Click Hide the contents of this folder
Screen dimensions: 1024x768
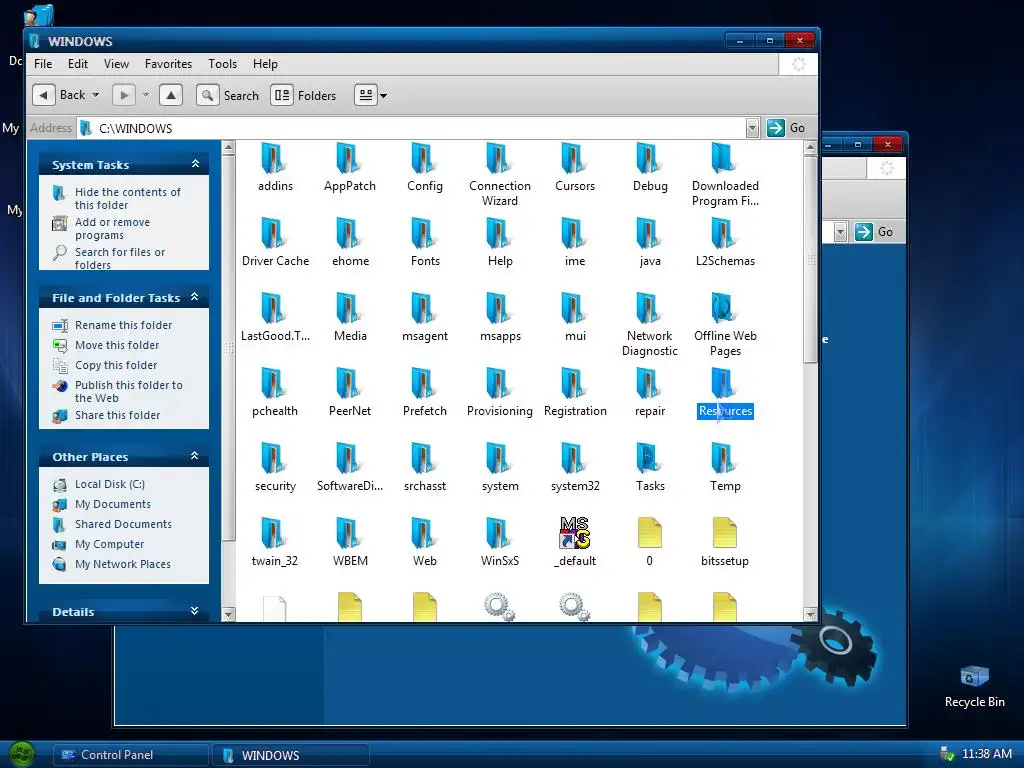tap(127, 199)
